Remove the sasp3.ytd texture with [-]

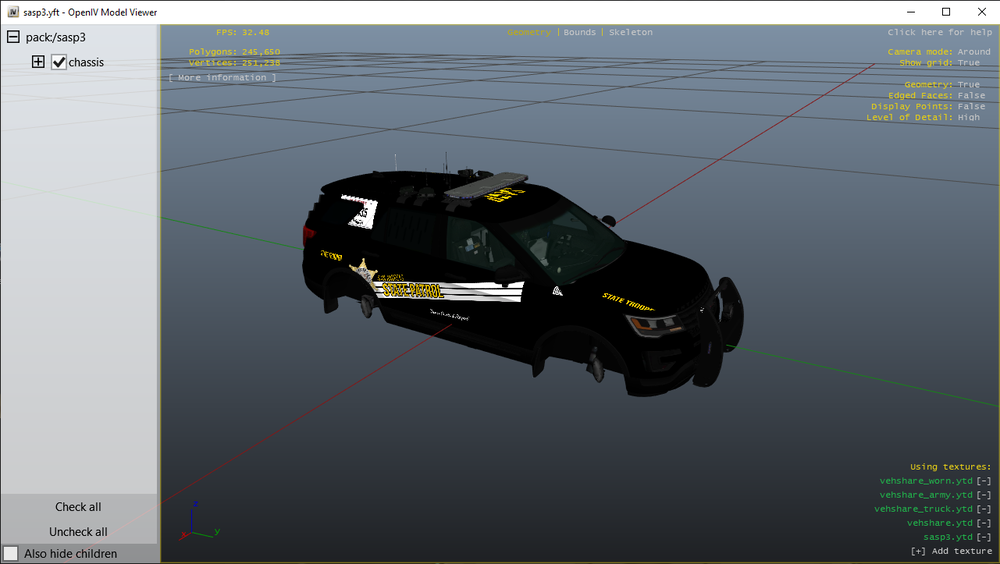[x=984, y=537]
